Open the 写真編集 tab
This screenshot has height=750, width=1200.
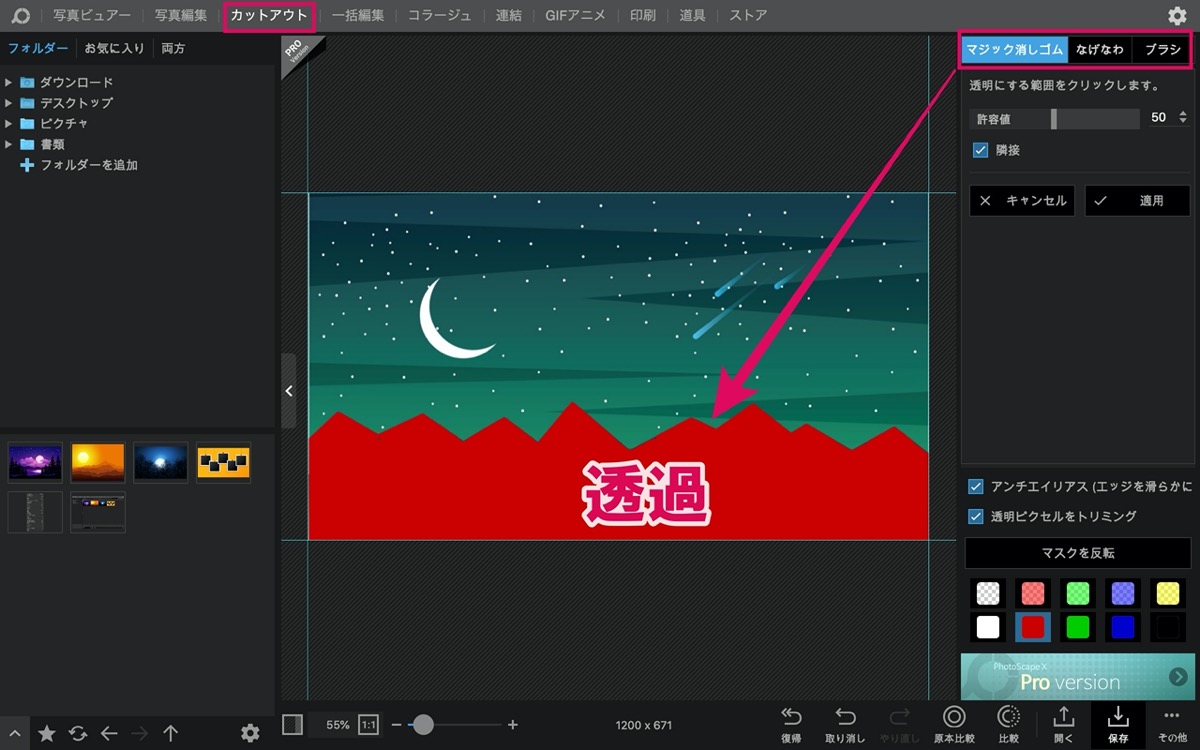click(181, 15)
